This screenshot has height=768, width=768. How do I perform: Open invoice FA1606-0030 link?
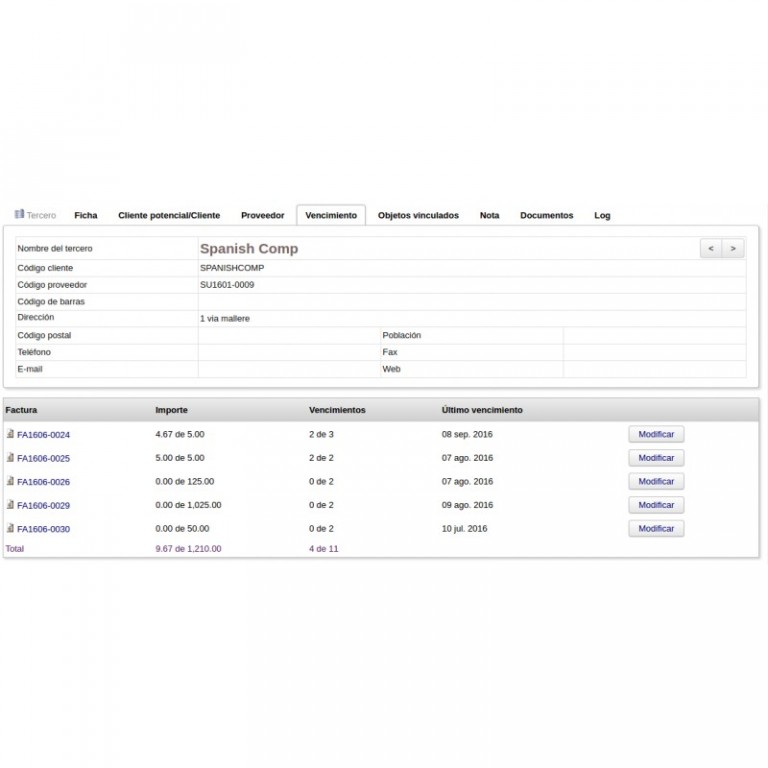point(44,529)
